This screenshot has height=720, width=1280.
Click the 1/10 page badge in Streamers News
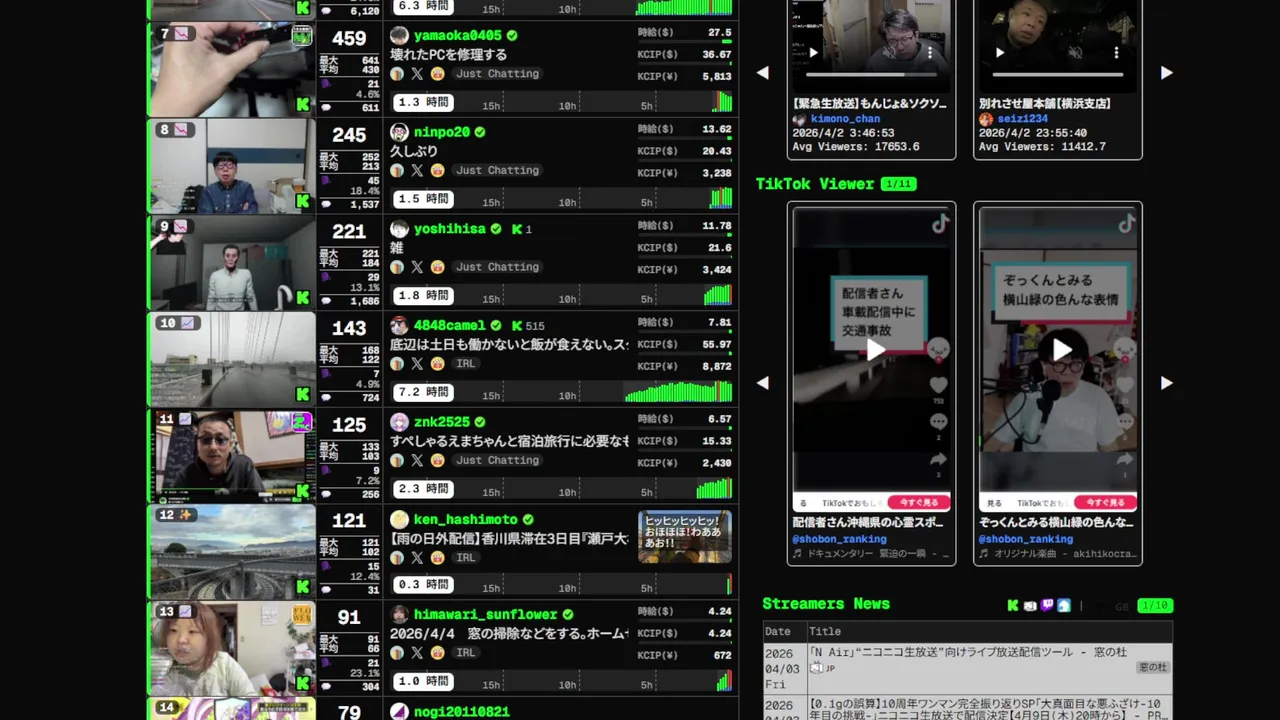(x=1154, y=606)
